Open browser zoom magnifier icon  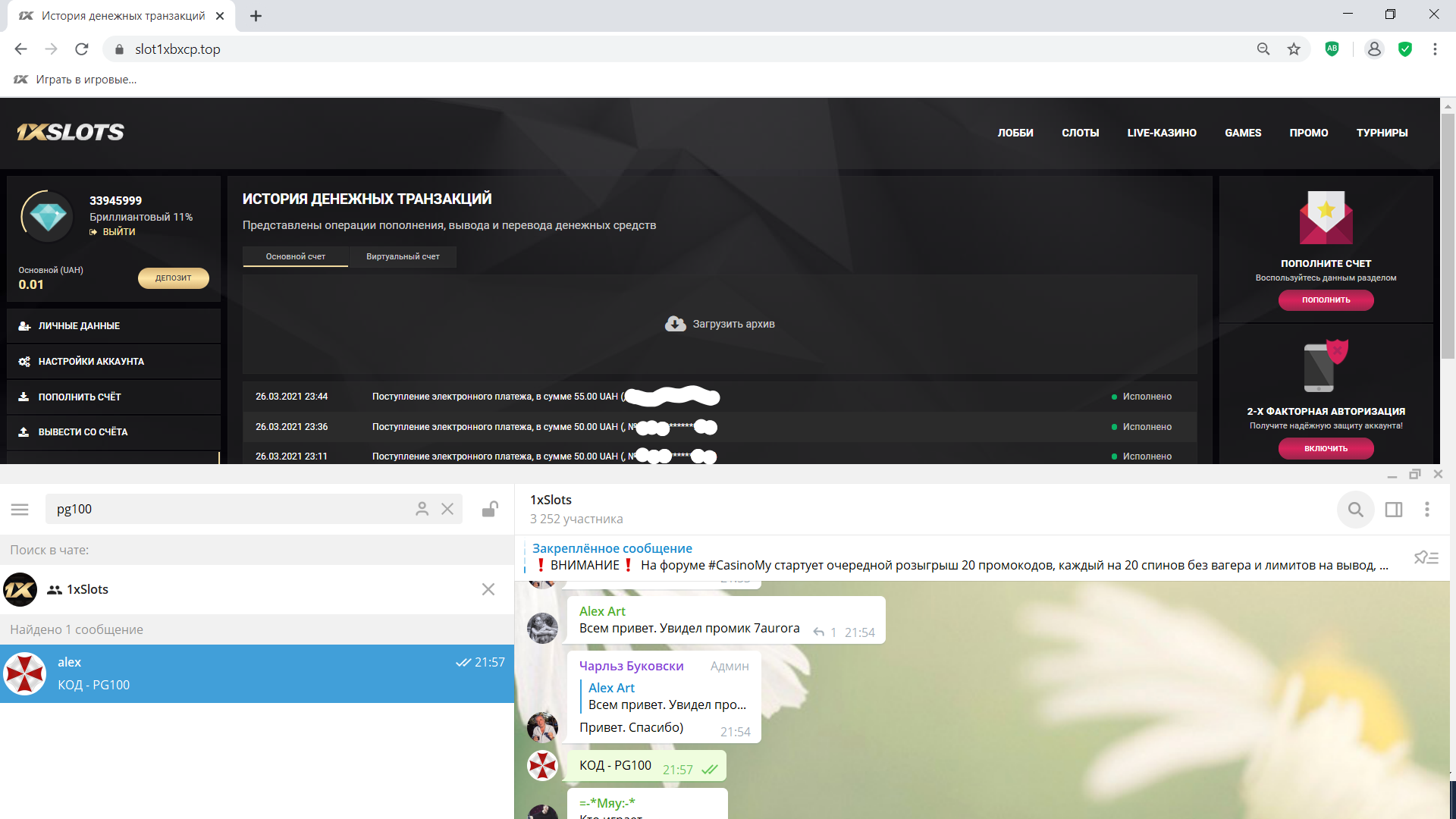1263,49
